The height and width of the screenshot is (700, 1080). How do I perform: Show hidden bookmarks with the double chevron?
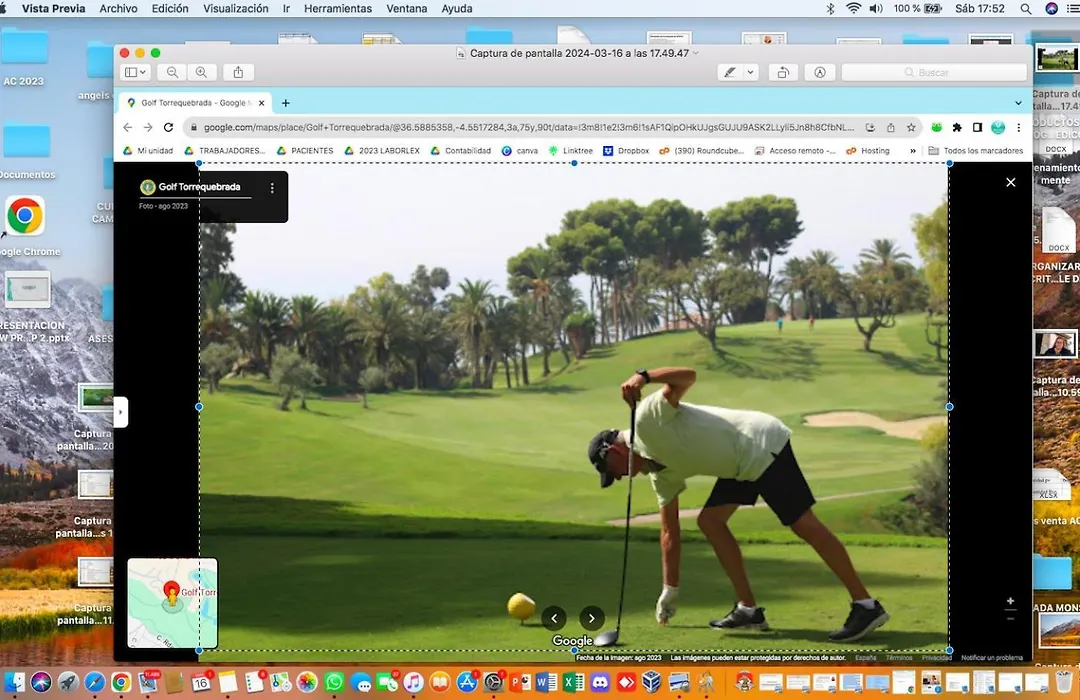pos(913,151)
